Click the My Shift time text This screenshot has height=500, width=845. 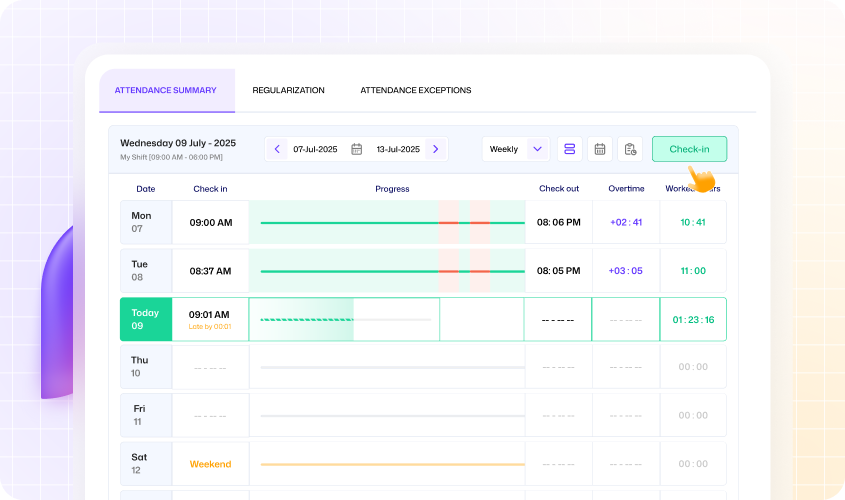pyautogui.click(x=171, y=157)
